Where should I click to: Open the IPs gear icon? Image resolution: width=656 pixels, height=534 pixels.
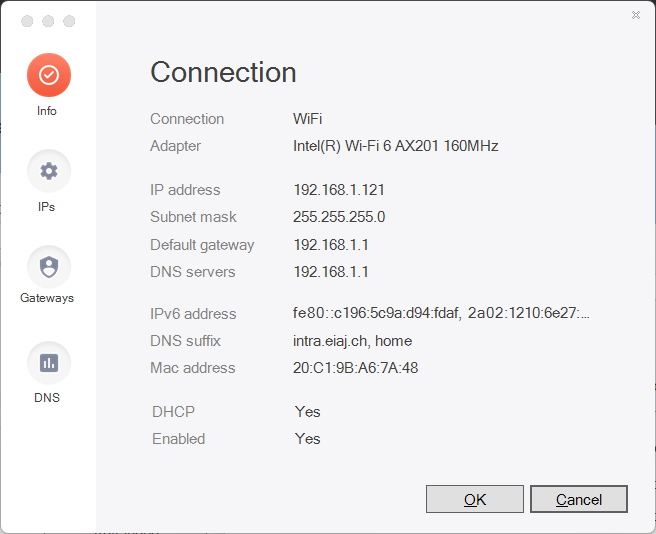pyautogui.click(x=48, y=171)
